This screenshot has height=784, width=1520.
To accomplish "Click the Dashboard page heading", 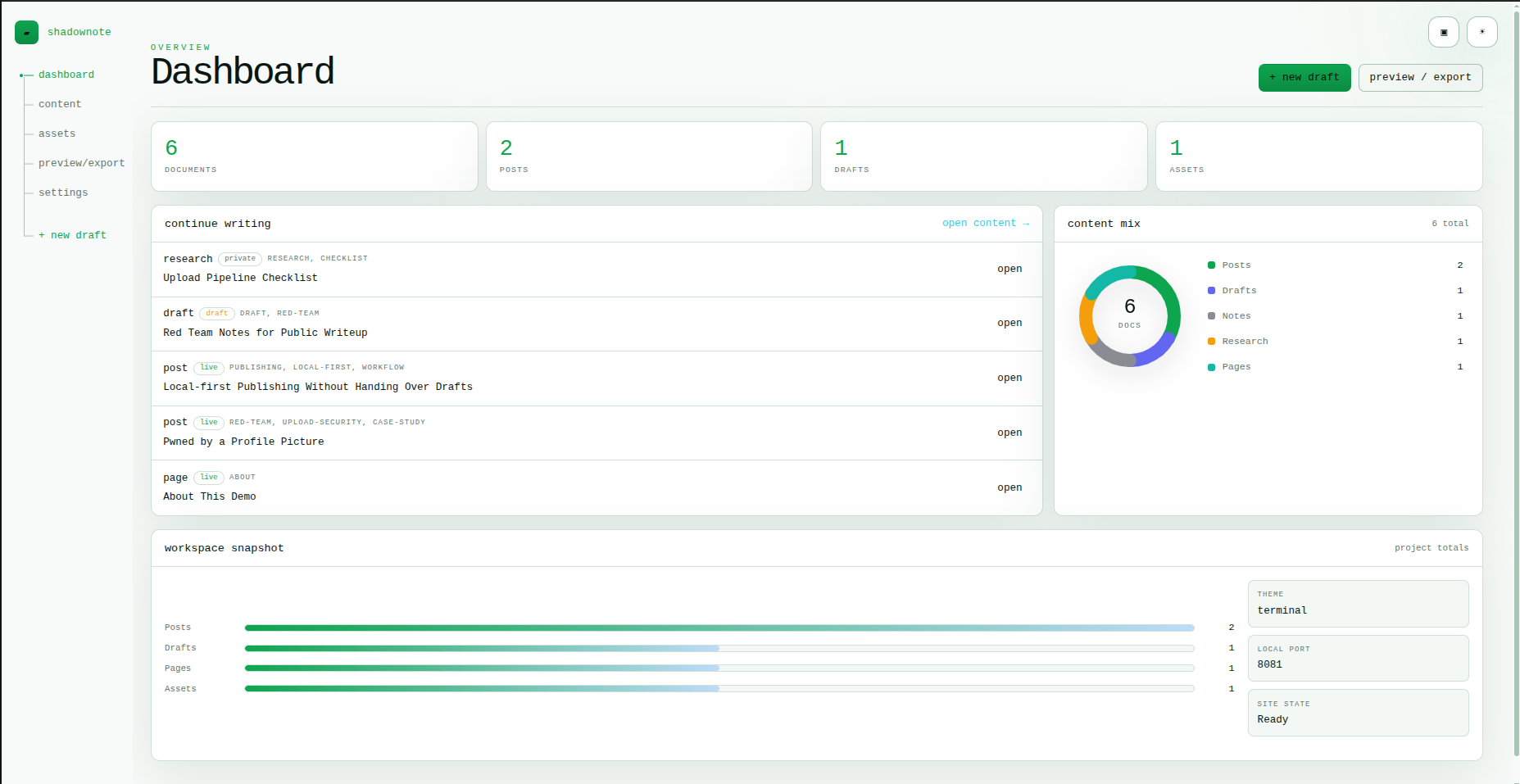I will pyautogui.click(x=243, y=71).
